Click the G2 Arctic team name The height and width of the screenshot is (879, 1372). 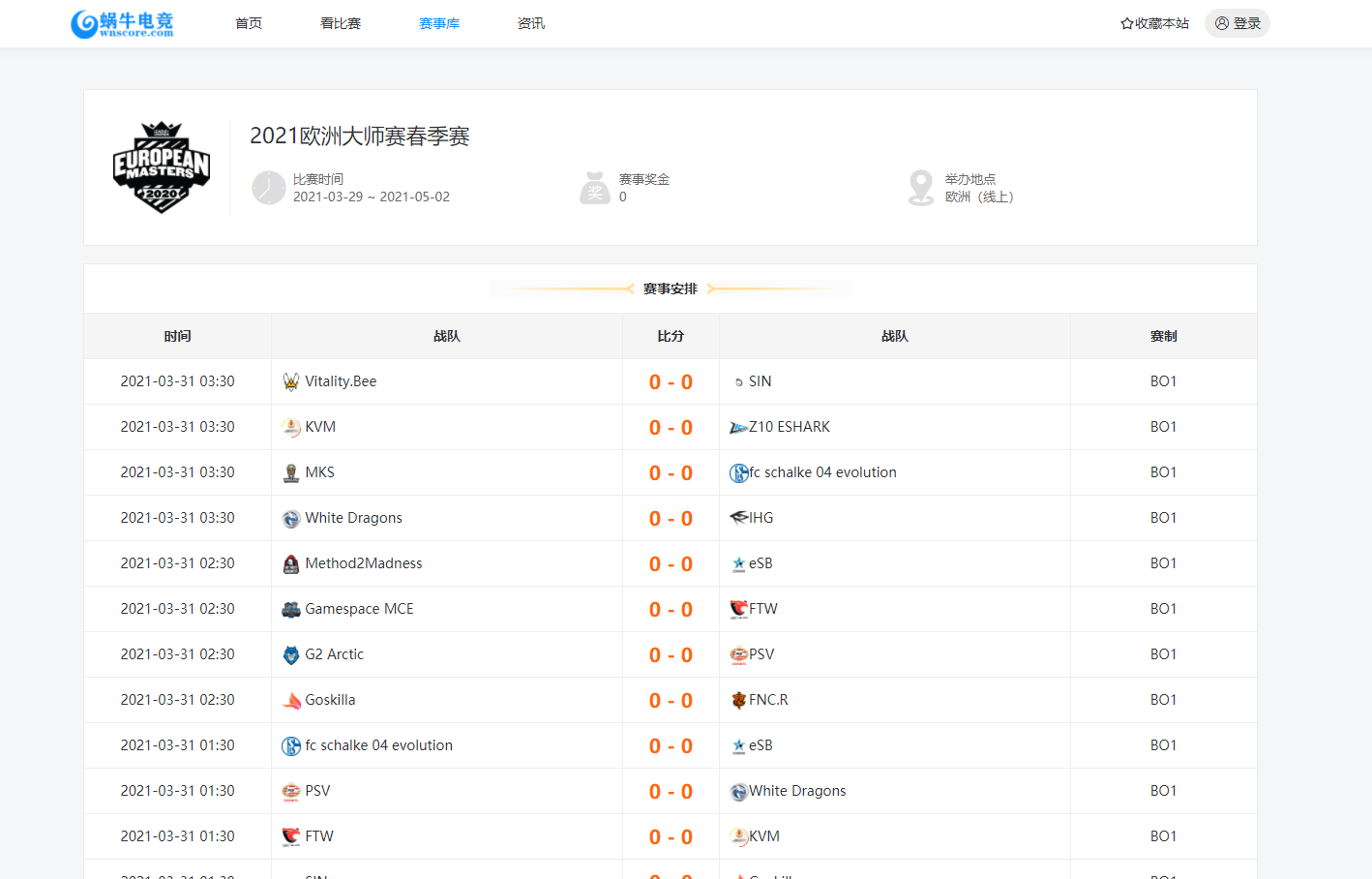335,654
